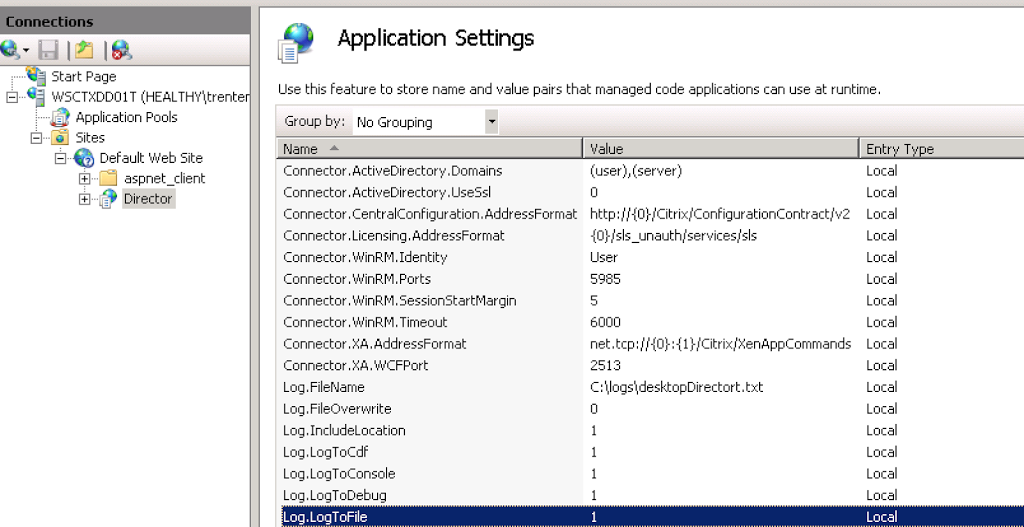Click the Default Web Site globe icon
The image size is (1024, 527).
pyautogui.click(x=84, y=158)
